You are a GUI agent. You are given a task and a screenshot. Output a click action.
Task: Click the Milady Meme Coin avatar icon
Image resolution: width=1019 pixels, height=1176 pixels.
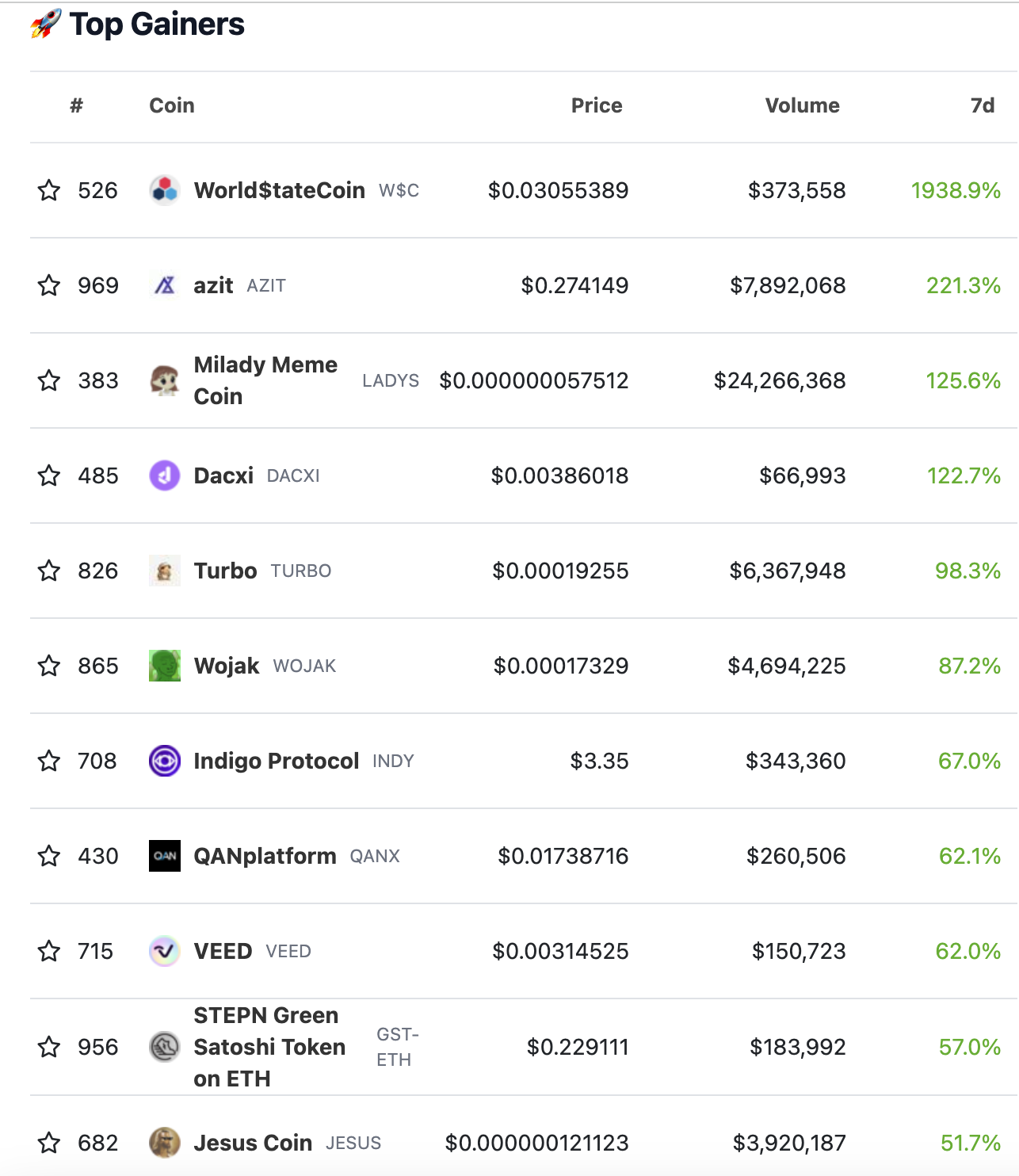(165, 380)
